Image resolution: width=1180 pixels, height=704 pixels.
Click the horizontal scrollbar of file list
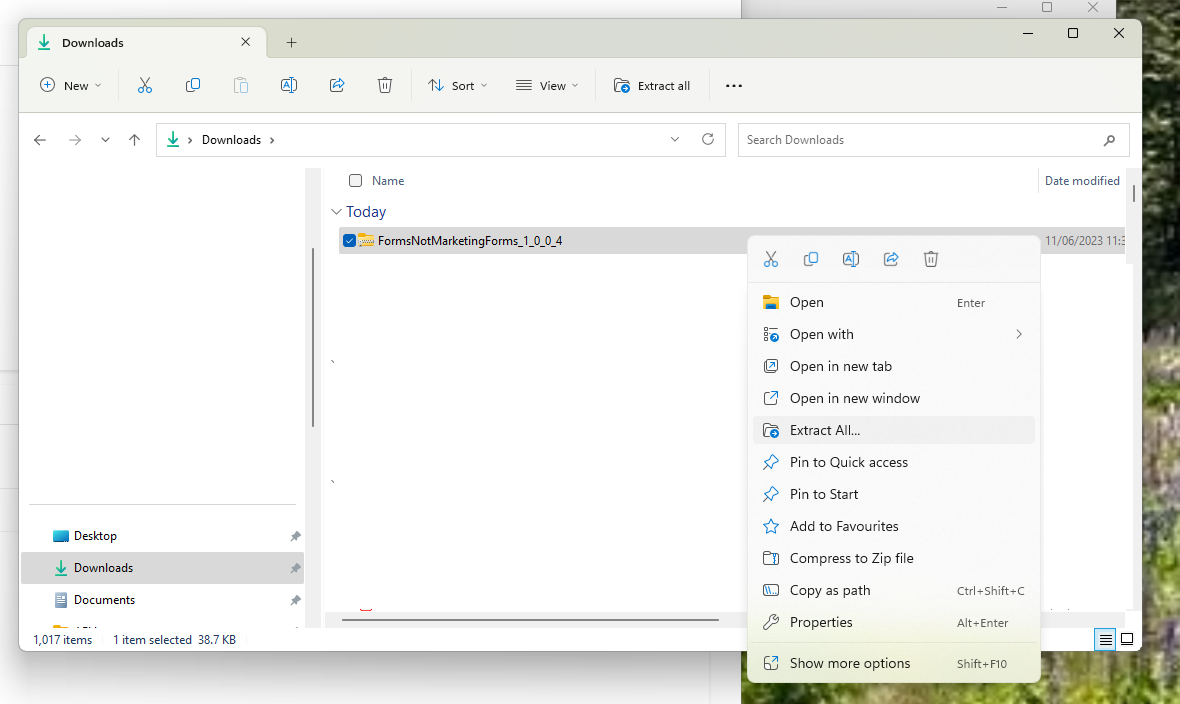530,620
